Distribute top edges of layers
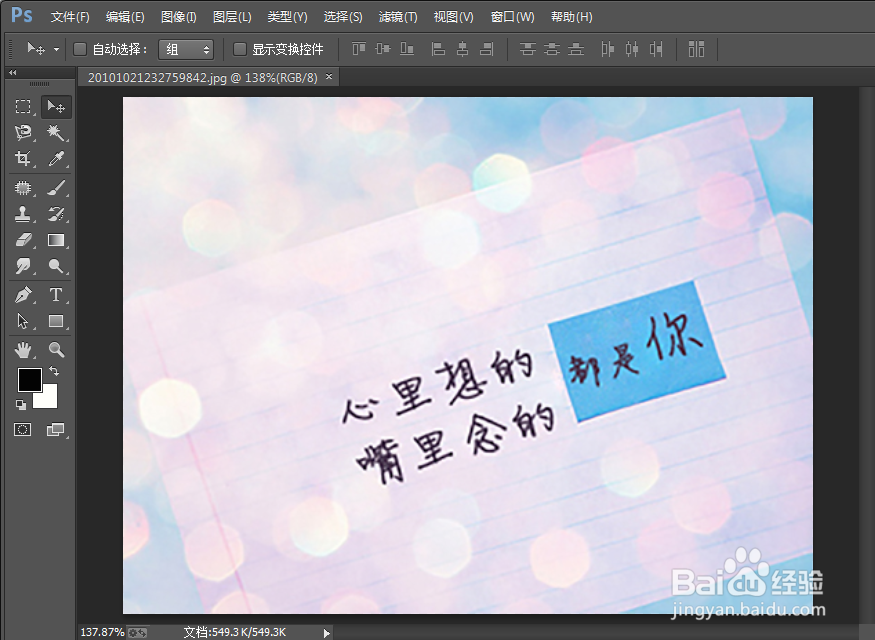The width and height of the screenshot is (875, 640). coord(527,49)
